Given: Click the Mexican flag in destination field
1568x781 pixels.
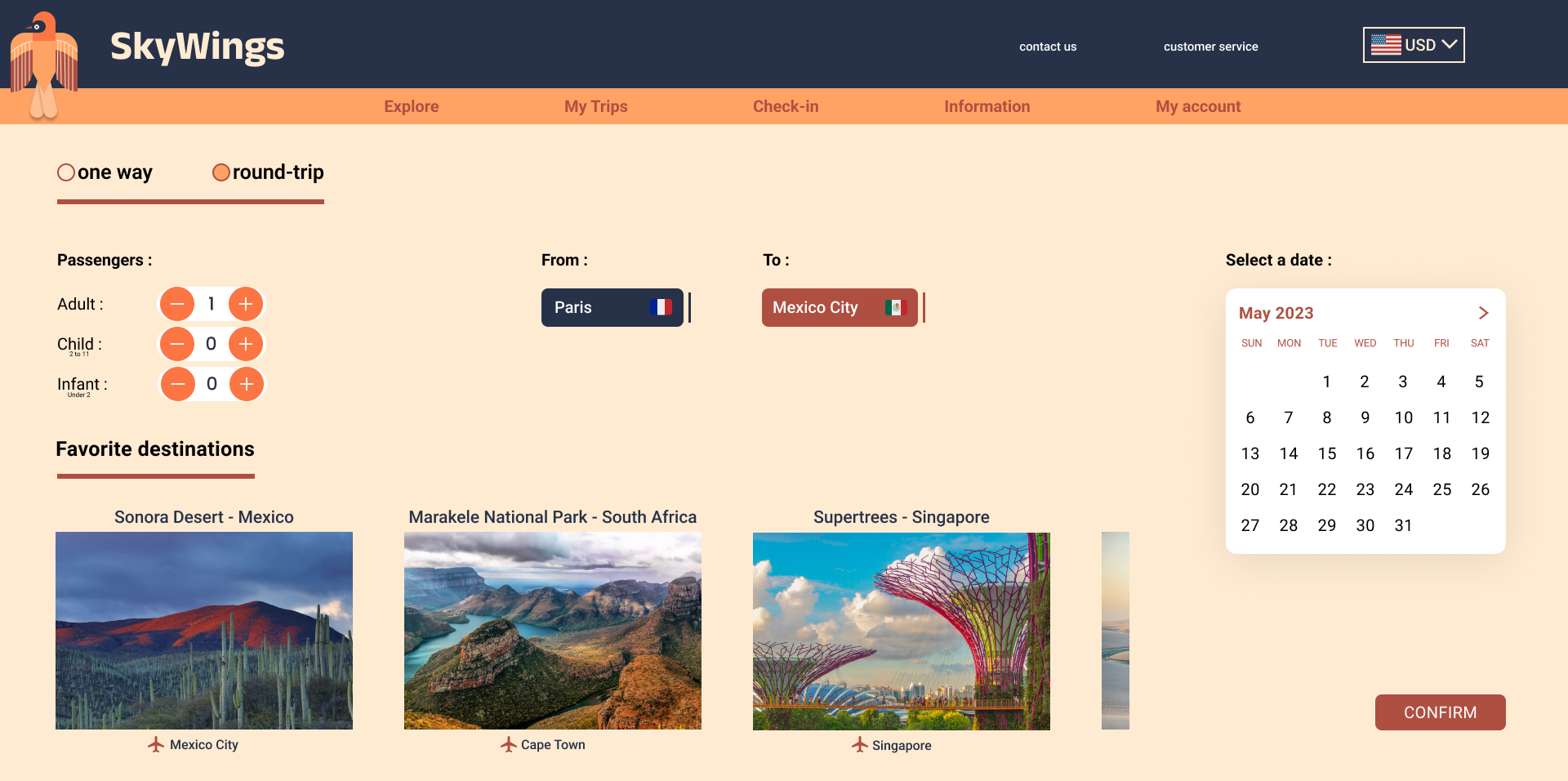Looking at the screenshot, I should [x=896, y=307].
